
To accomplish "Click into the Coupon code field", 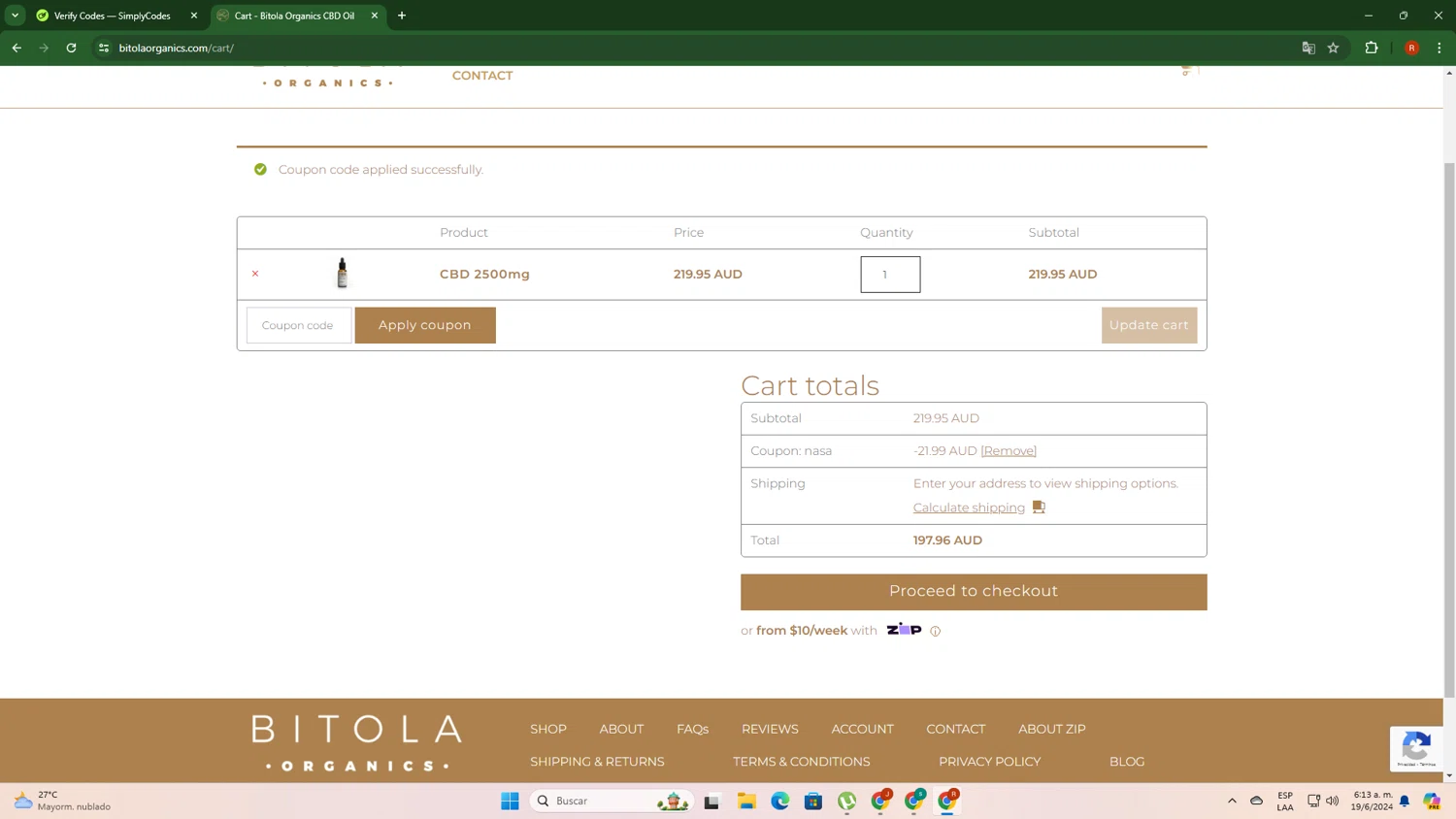I will click(x=299, y=325).
